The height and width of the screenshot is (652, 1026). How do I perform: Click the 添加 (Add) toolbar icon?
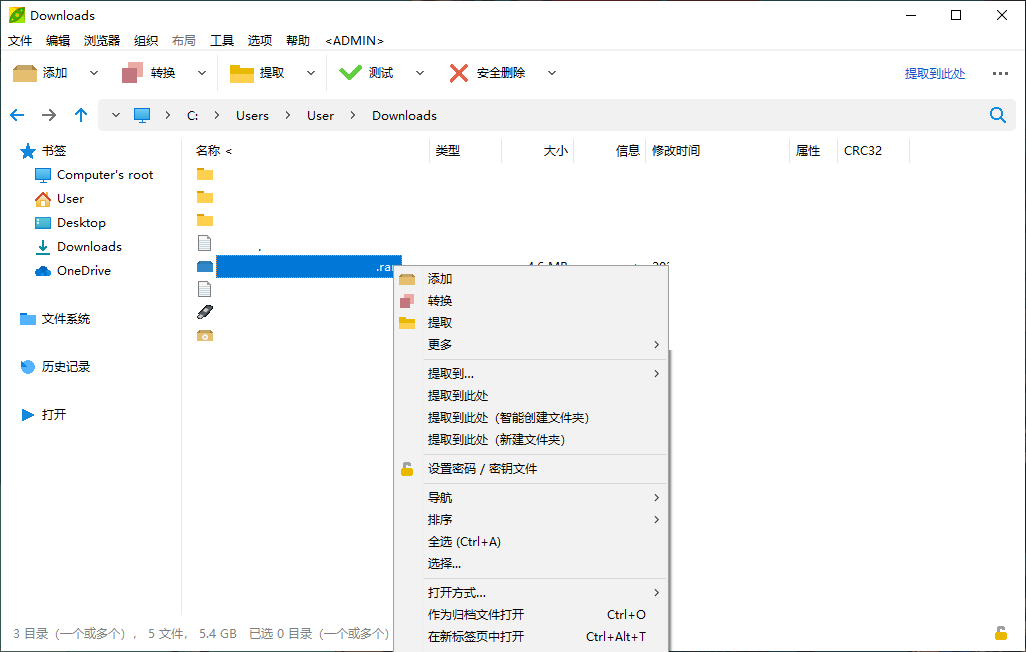pos(25,73)
